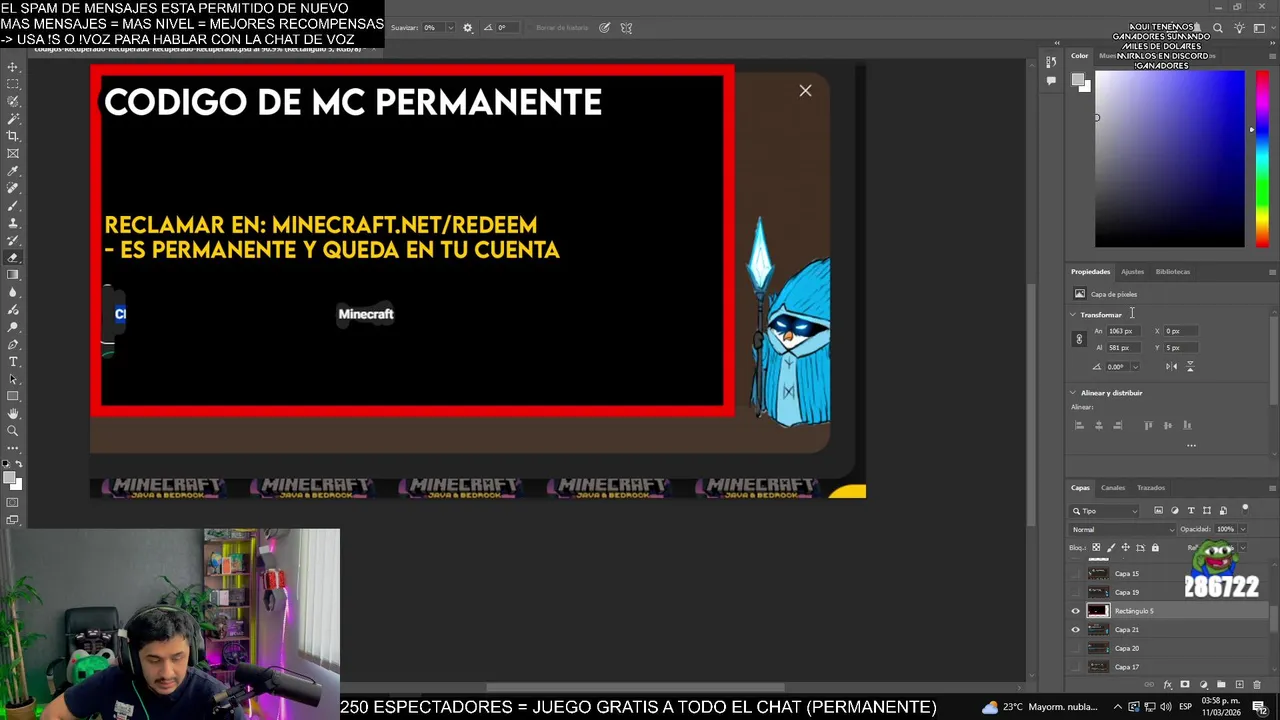Click the layer styles fx icon
This screenshot has height=720, width=1280.
click(x=1167, y=685)
